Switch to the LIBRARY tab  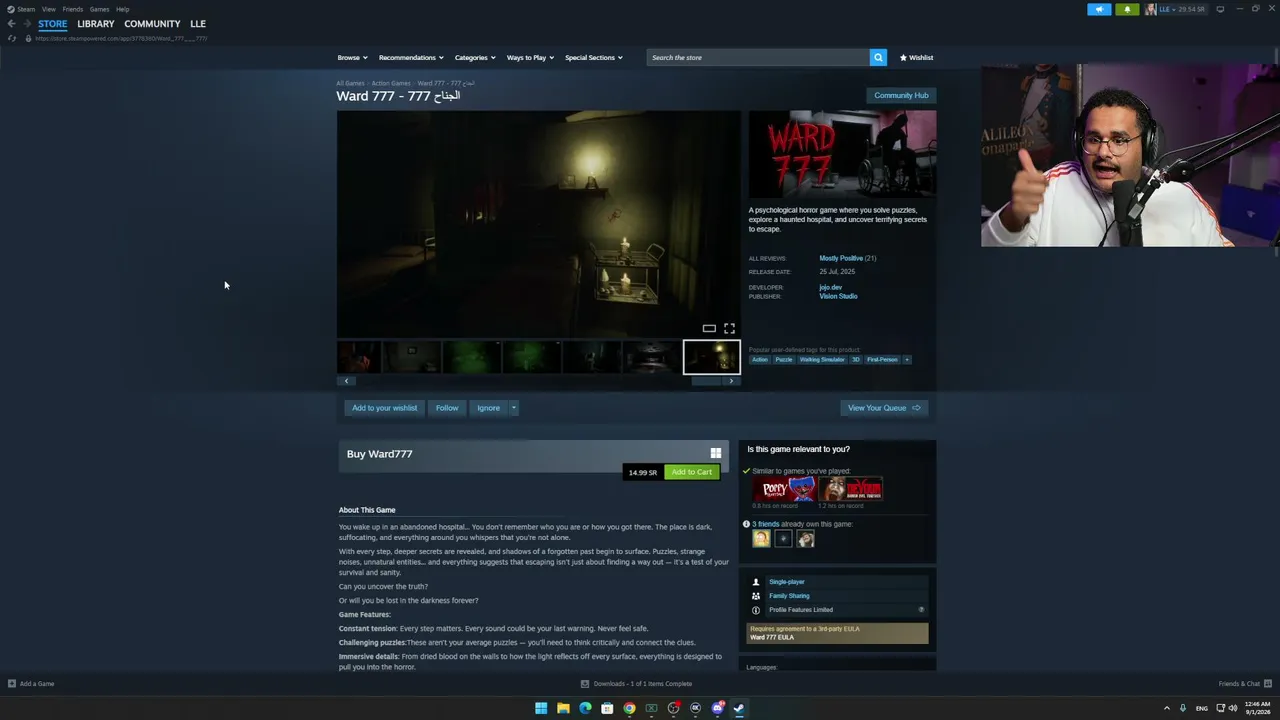(96, 24)
